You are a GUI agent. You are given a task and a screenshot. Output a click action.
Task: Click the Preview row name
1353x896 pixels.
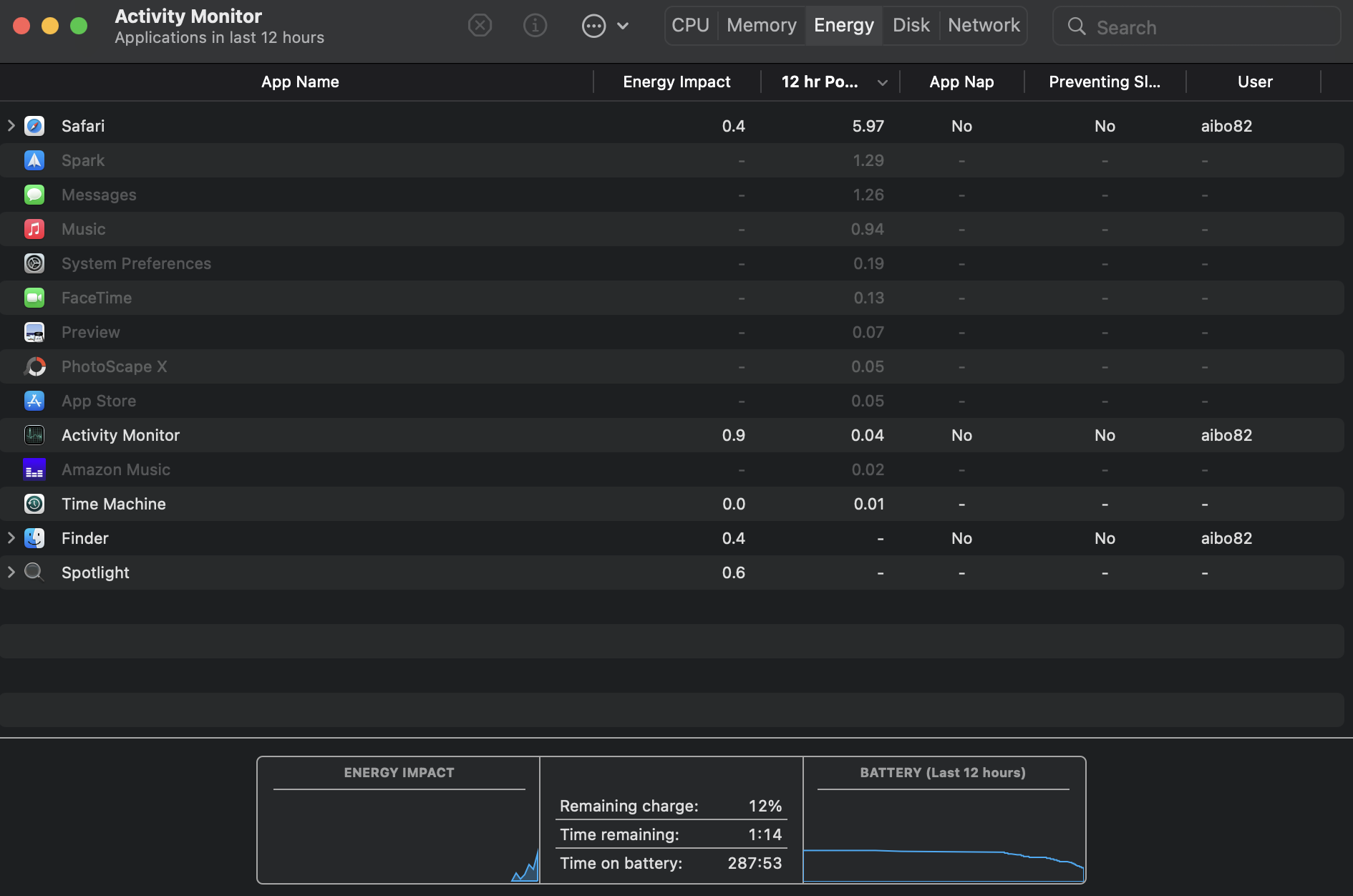point(91,332)
